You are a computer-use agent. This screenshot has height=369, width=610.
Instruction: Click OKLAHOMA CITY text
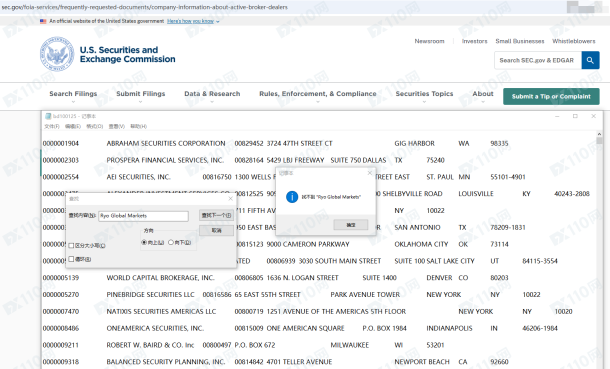click(x=421, y=244)
